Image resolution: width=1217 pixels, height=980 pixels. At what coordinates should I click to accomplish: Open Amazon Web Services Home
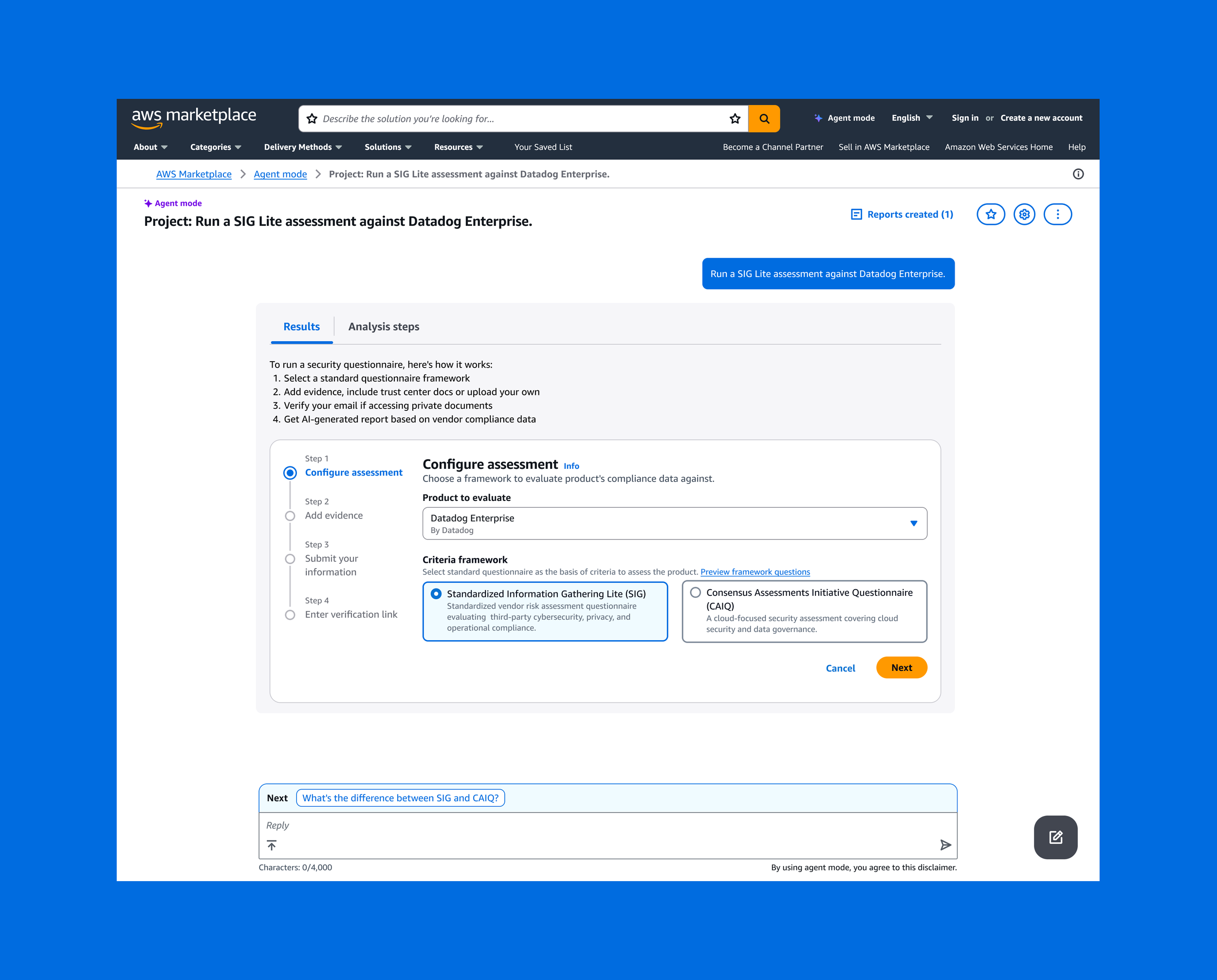pos(998,147)
